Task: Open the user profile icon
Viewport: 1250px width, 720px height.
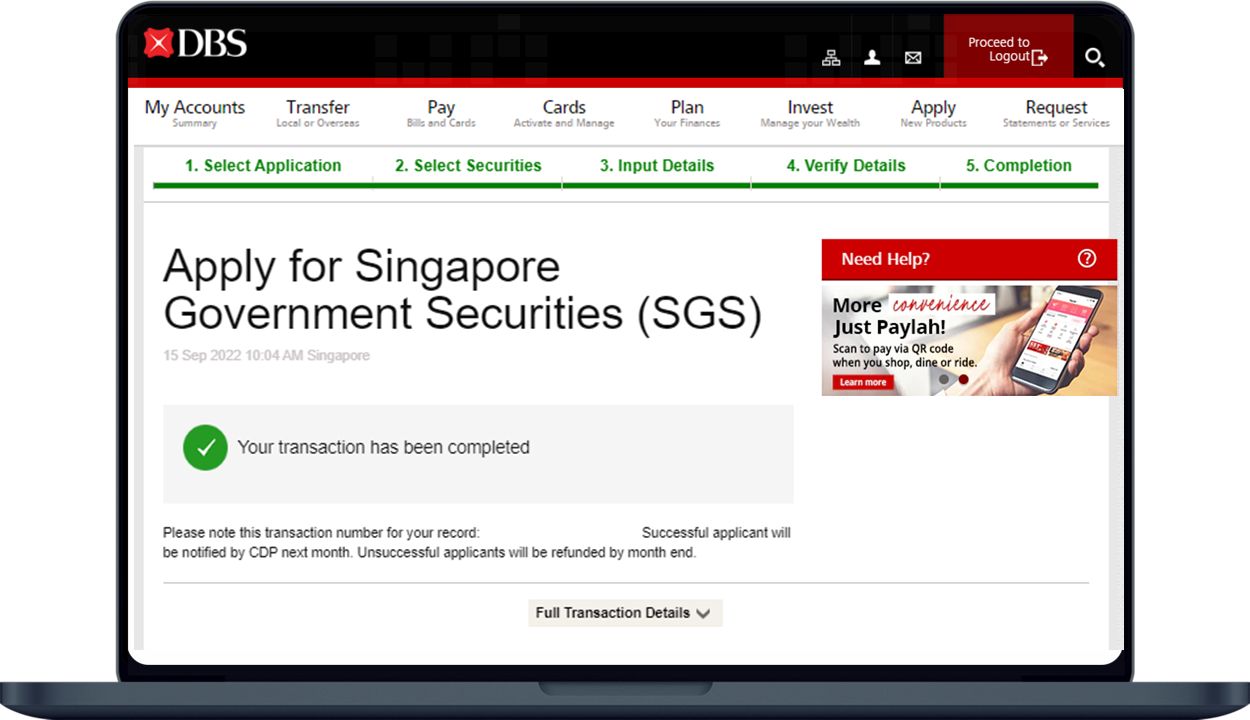Action: (x=872, y=58)
